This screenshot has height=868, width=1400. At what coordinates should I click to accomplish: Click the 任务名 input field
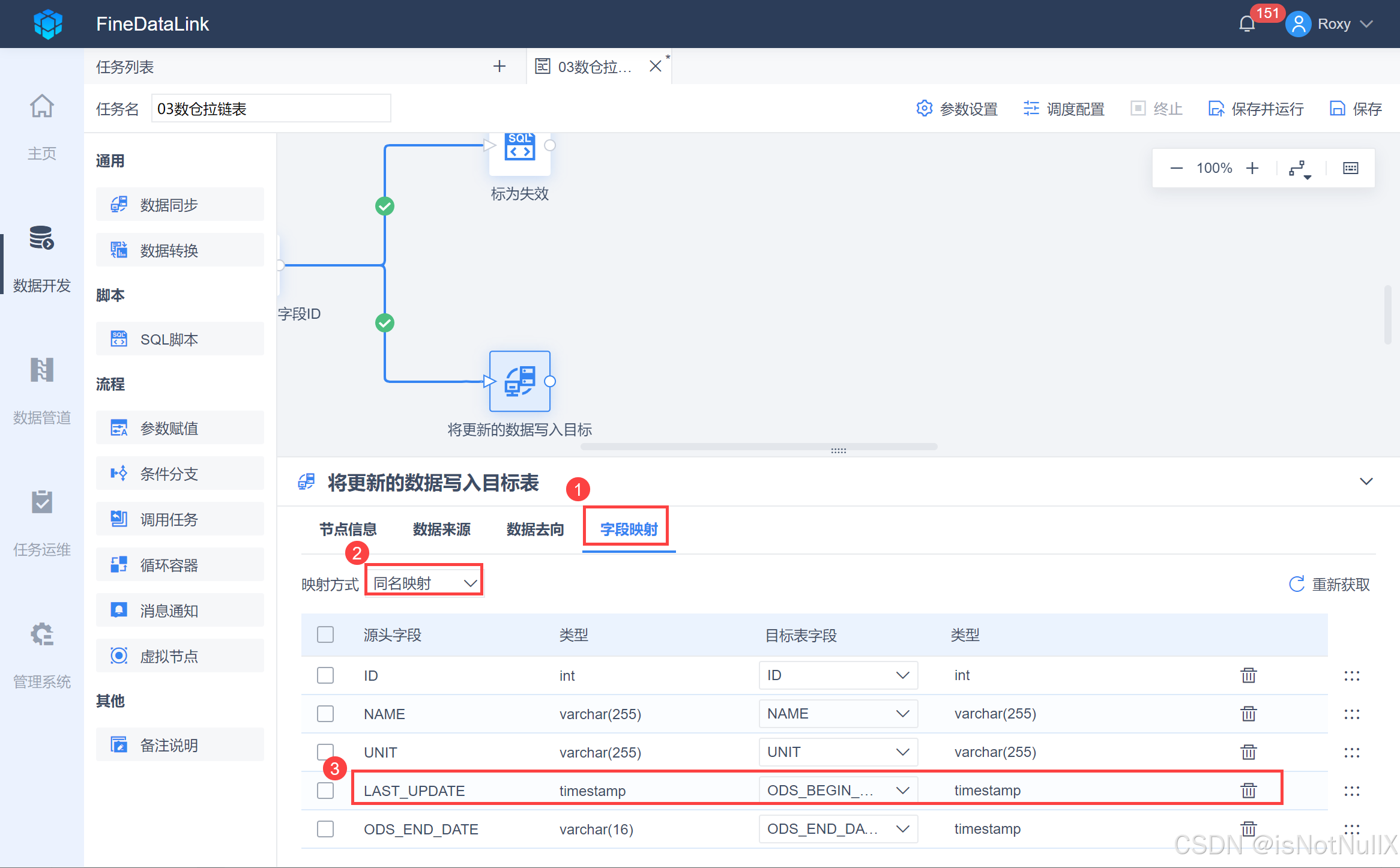[x=271, y=109]
